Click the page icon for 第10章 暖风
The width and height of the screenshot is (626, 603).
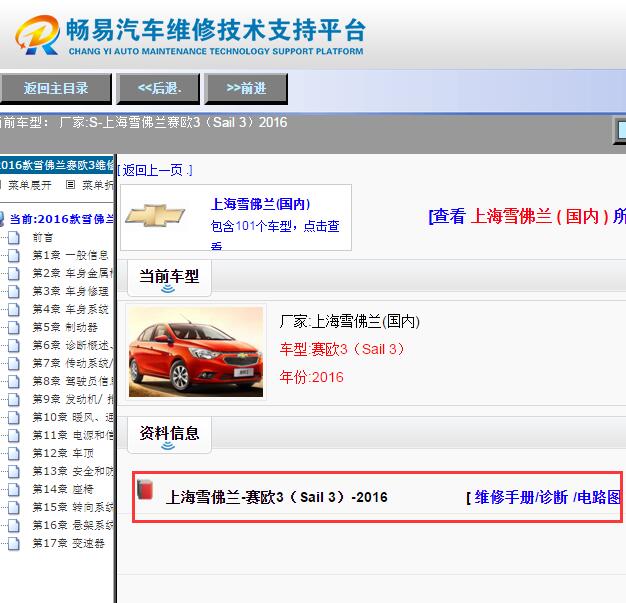[x=14, y=417]
